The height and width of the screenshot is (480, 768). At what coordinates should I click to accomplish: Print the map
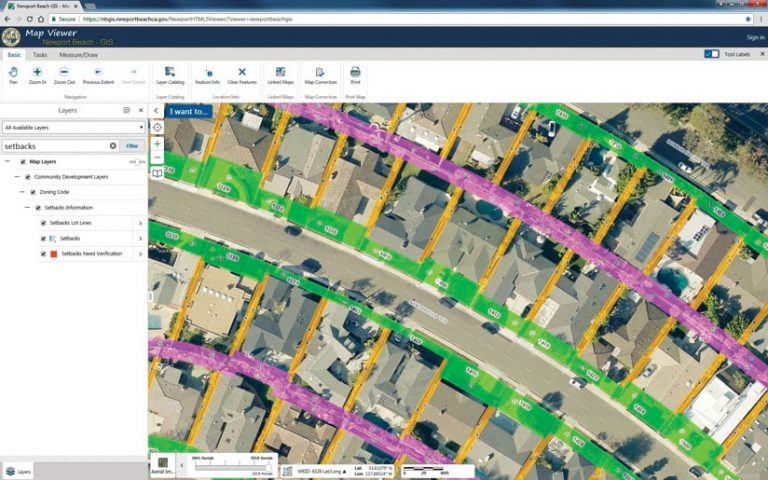point(355,75)
